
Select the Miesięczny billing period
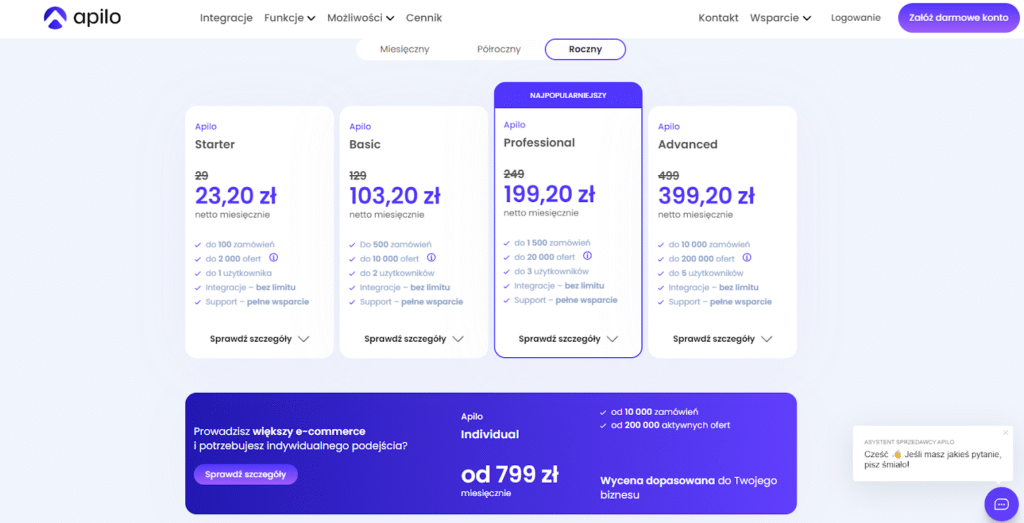tap(404, 49)
